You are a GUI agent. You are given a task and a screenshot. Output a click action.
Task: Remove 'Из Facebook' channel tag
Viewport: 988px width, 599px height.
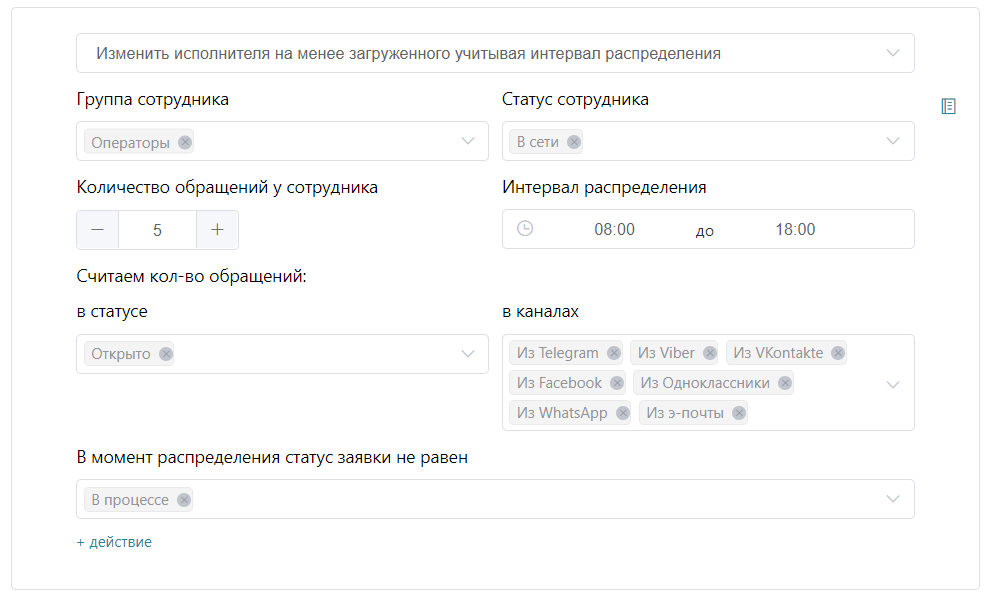point(617,383)
